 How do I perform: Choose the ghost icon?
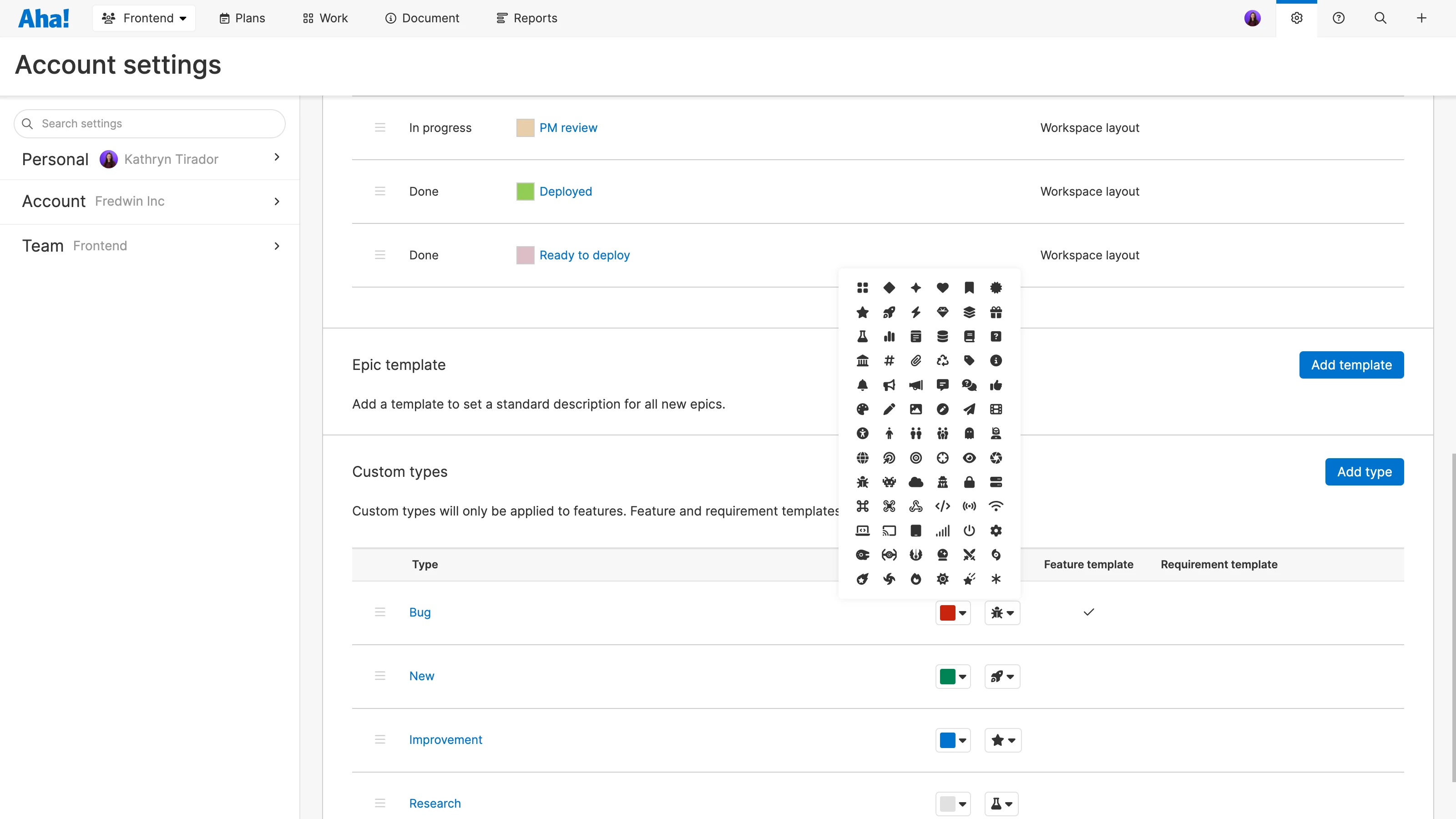pos(969,434)
